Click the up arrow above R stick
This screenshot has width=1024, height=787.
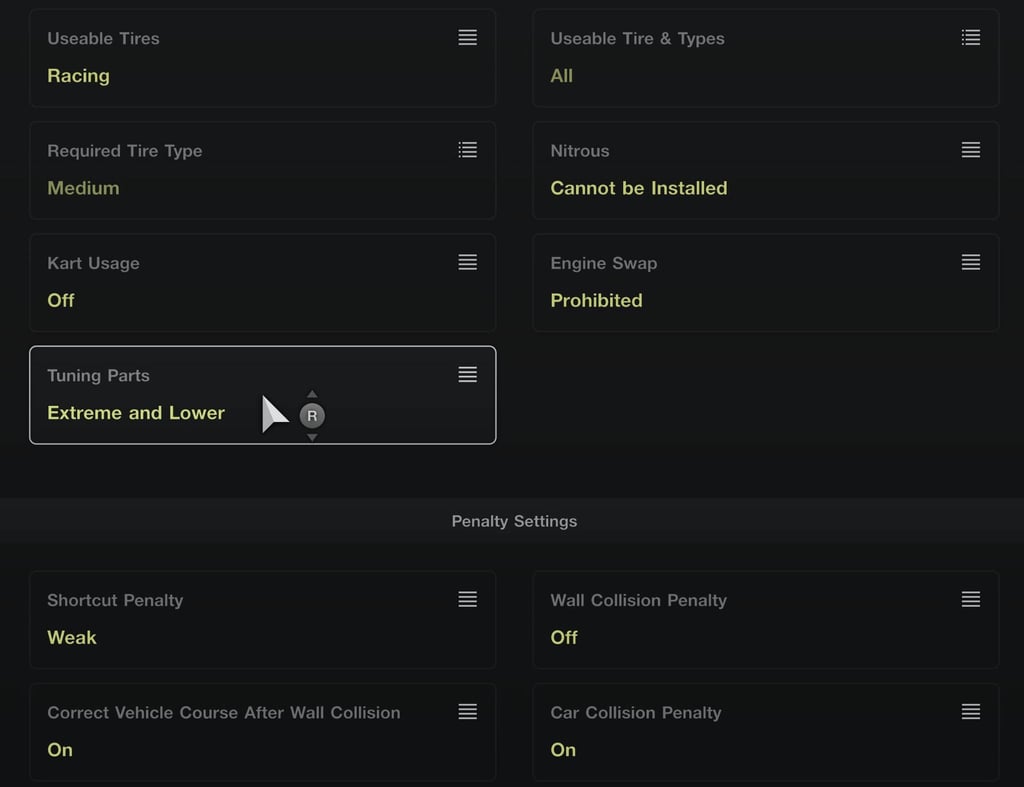[x=312, y=394]
